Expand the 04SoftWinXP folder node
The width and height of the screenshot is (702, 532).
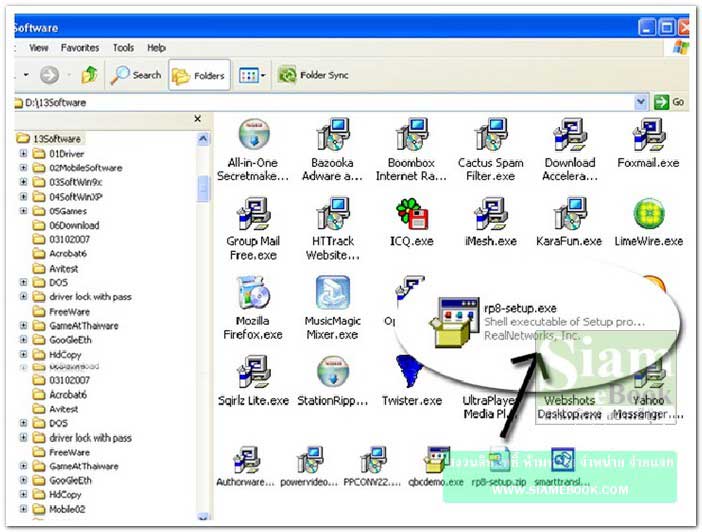tap(23, 196)
